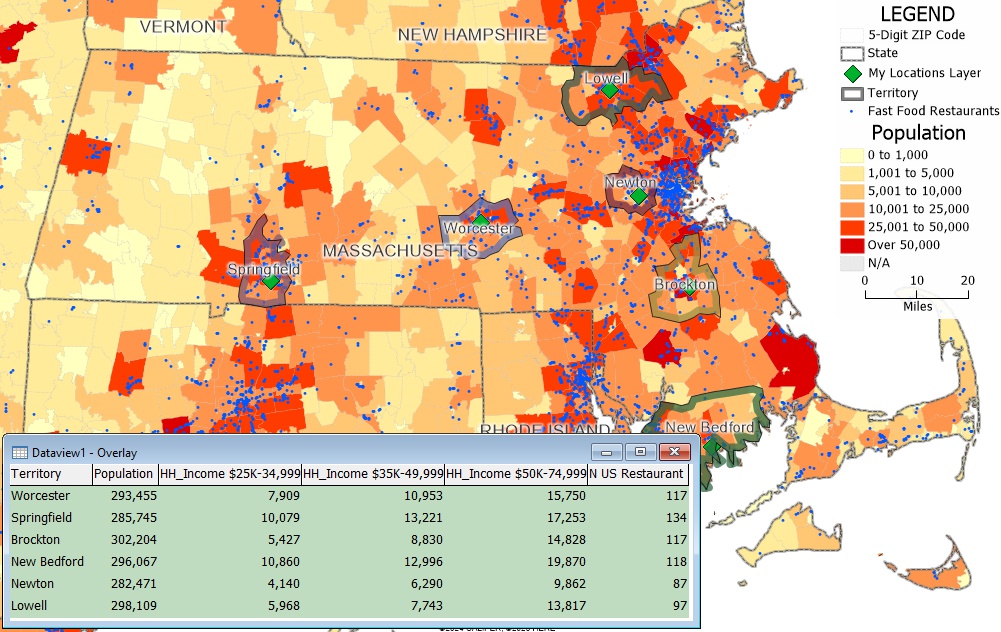Click the Fast Food Restaurants legend dot

[x=851, y=111]
